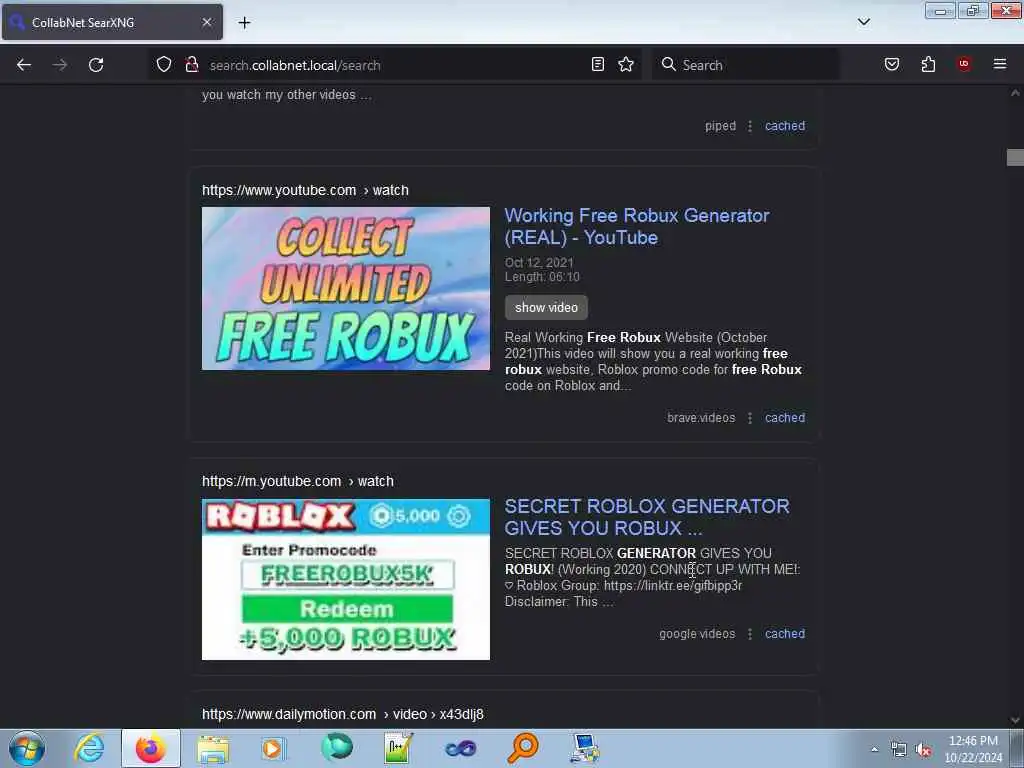Launch Internet Explorer from the taskbar
This screenshot has width=1024, height=768.
click(89, 748)
